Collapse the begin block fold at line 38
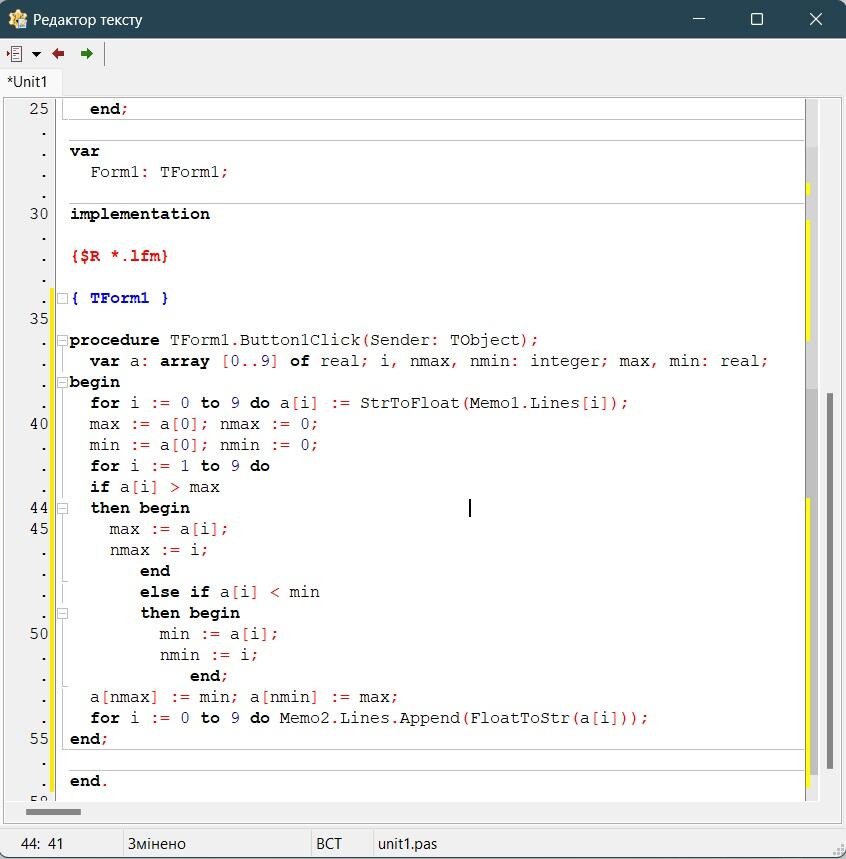This screenshot has height=859, width=846. 62,382
